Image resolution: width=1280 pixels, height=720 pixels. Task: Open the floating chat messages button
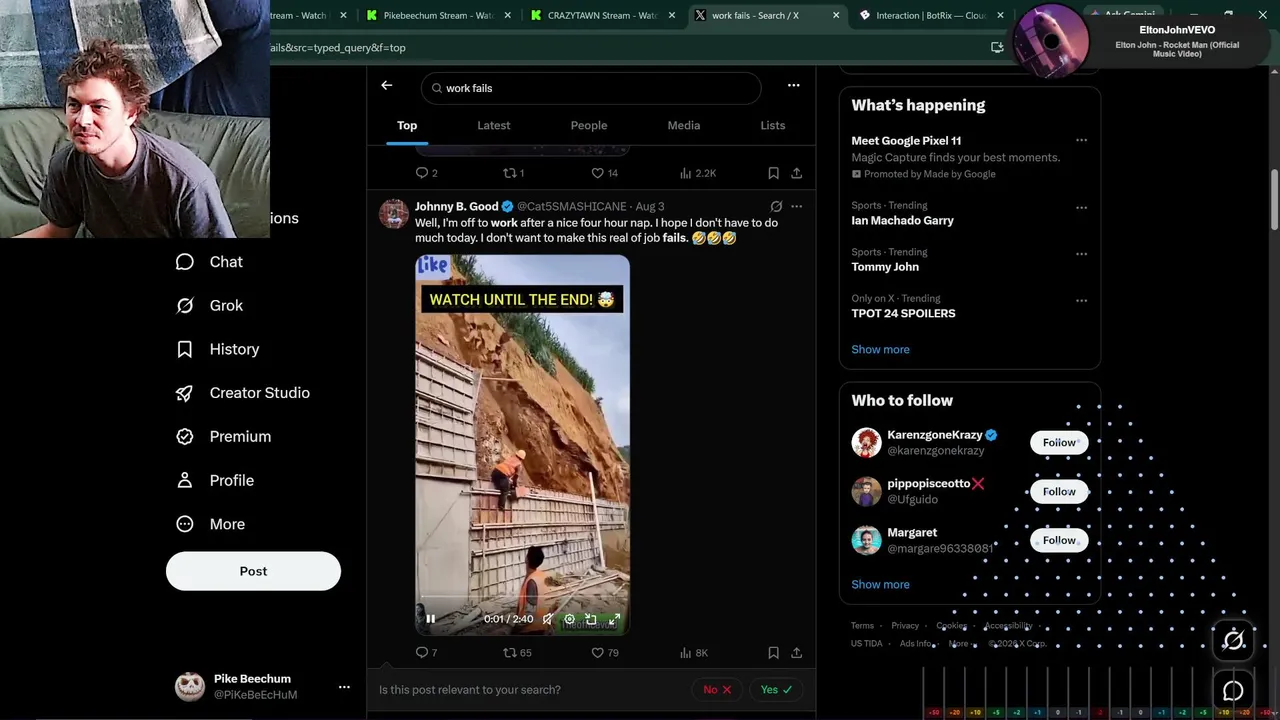pyautogui.click(x=1234, y=691)
